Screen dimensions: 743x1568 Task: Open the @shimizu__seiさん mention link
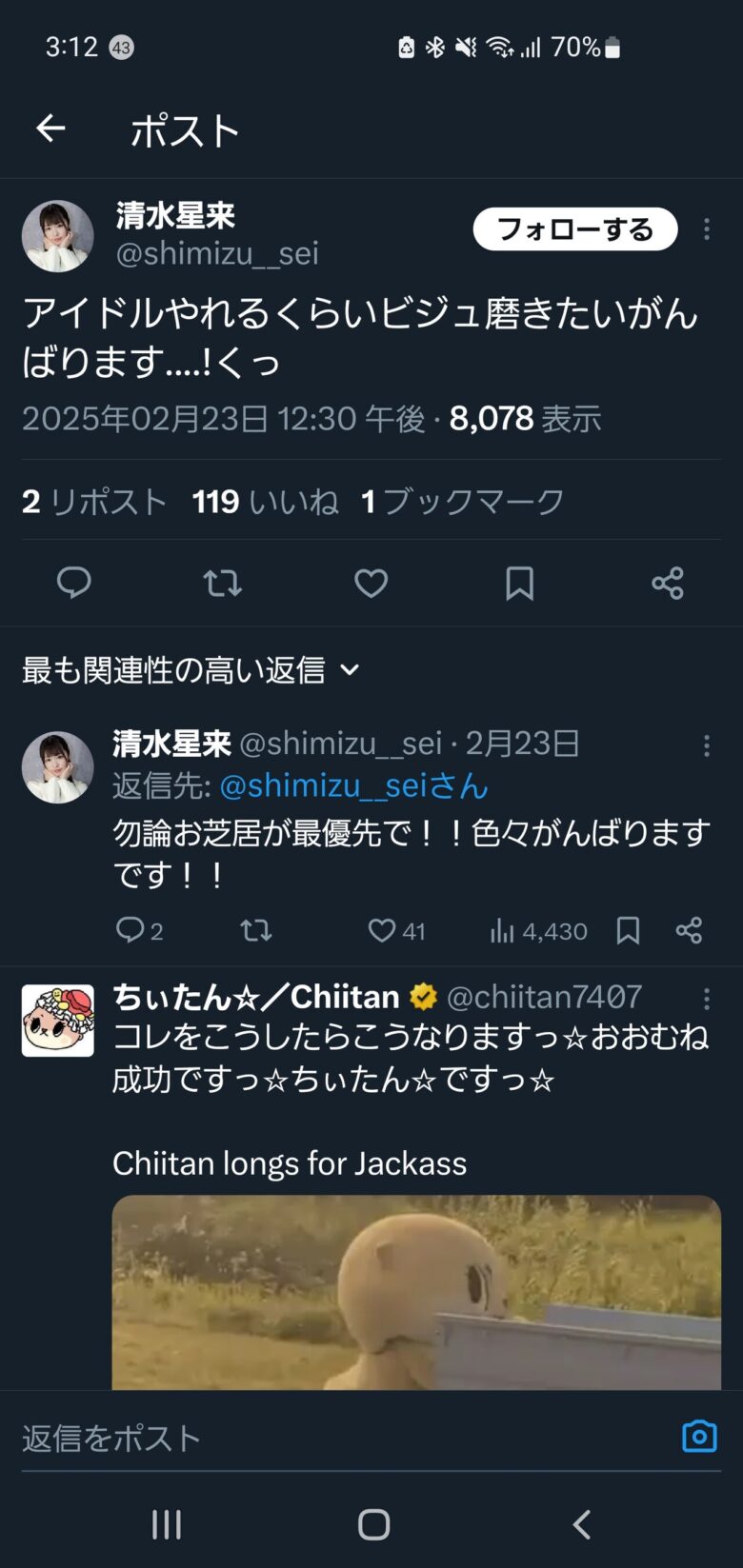point(353,786)
